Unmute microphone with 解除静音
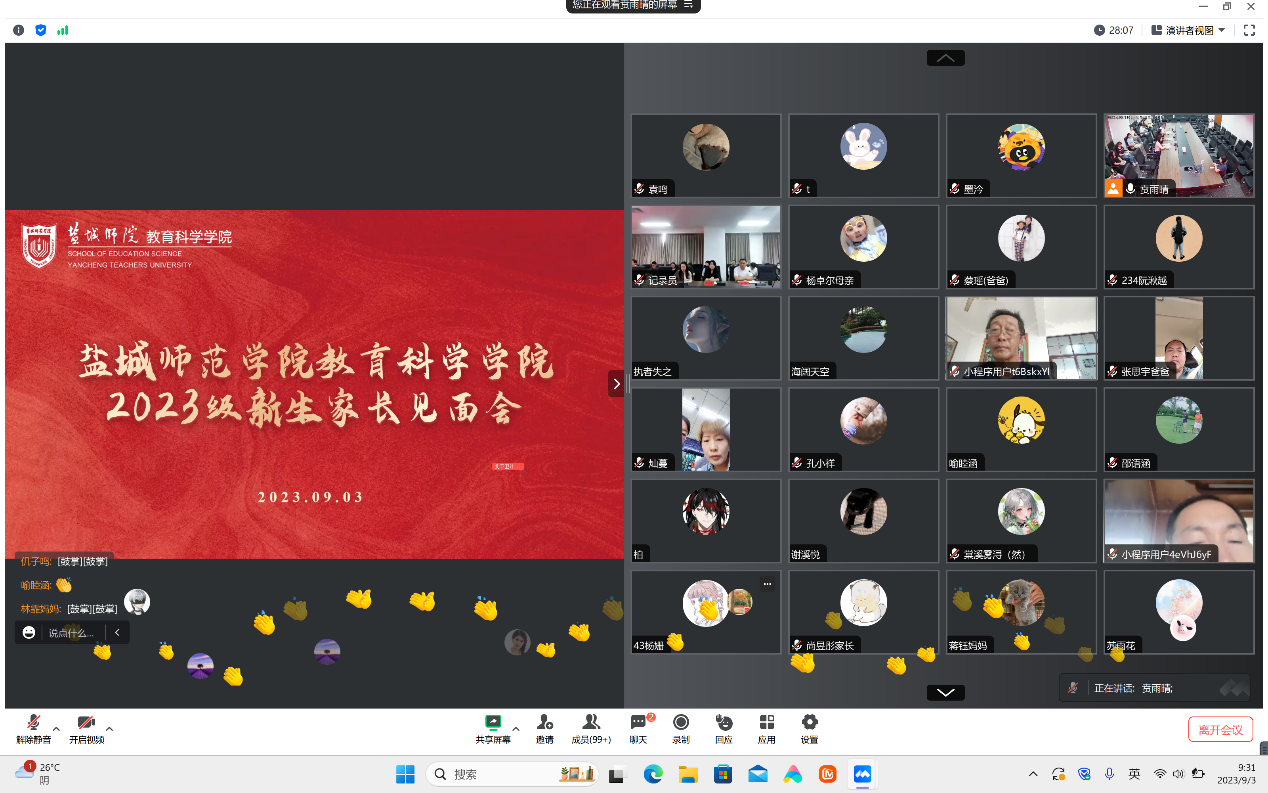Image resolution: width=1268 pixels, height=793 pixels. [x=32, y=728]
